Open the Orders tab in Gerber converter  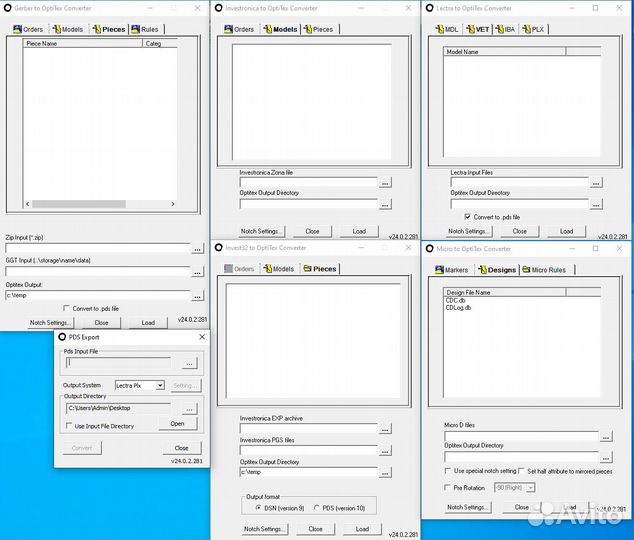[30, 29]
